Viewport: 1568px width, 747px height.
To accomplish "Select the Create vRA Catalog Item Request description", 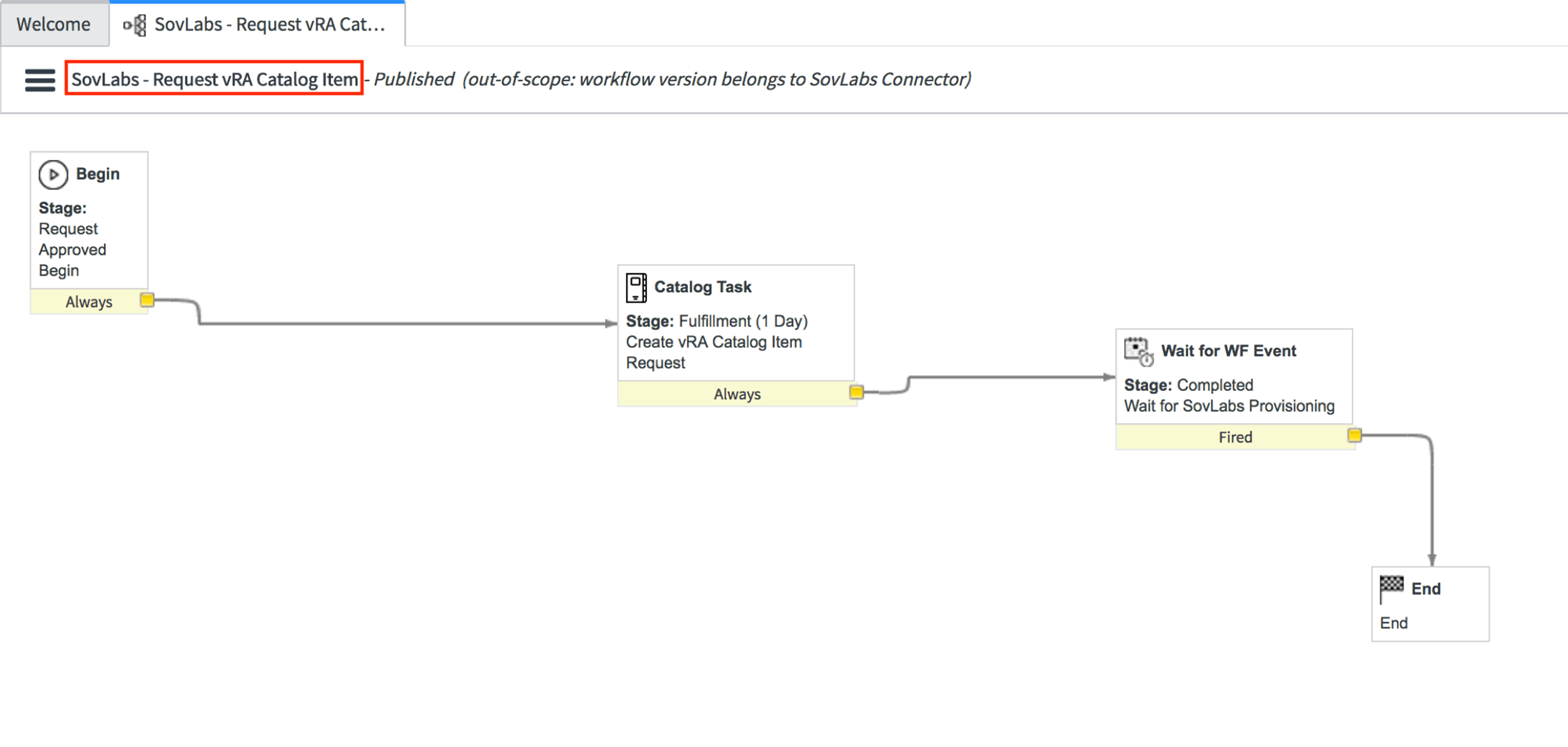I will pyautogui.click(x=713, y=352).
